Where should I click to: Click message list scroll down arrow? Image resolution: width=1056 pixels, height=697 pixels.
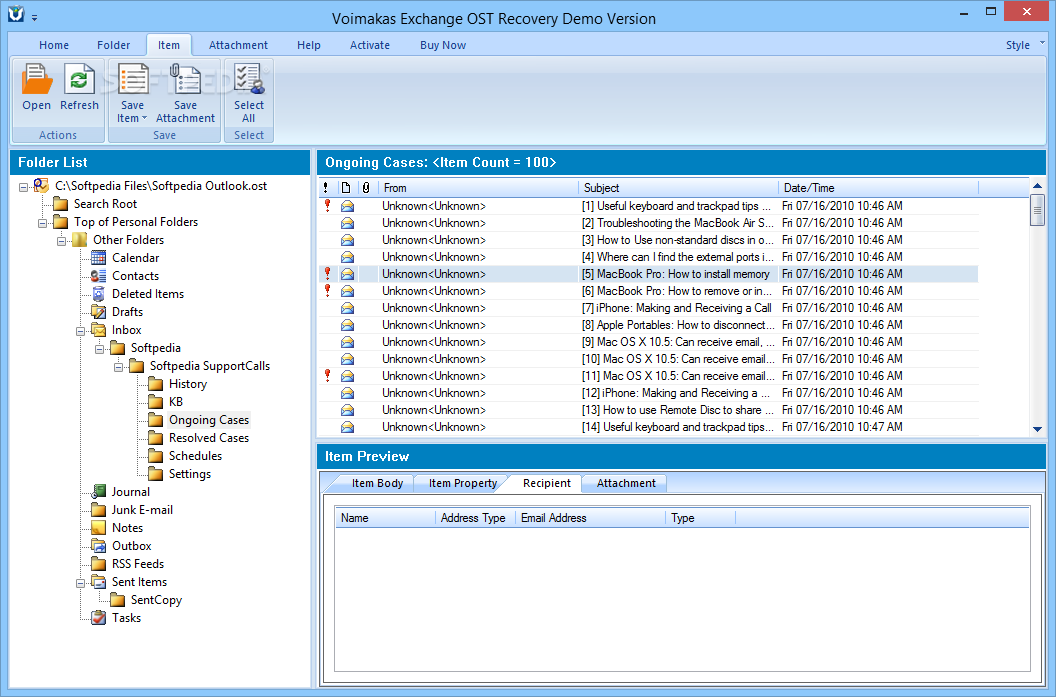1037,429
